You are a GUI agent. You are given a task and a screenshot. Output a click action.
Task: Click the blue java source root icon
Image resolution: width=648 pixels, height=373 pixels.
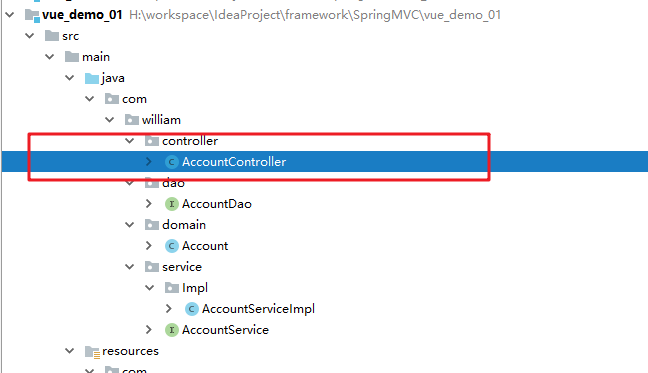pyautogui.click(x=92, y=78)
